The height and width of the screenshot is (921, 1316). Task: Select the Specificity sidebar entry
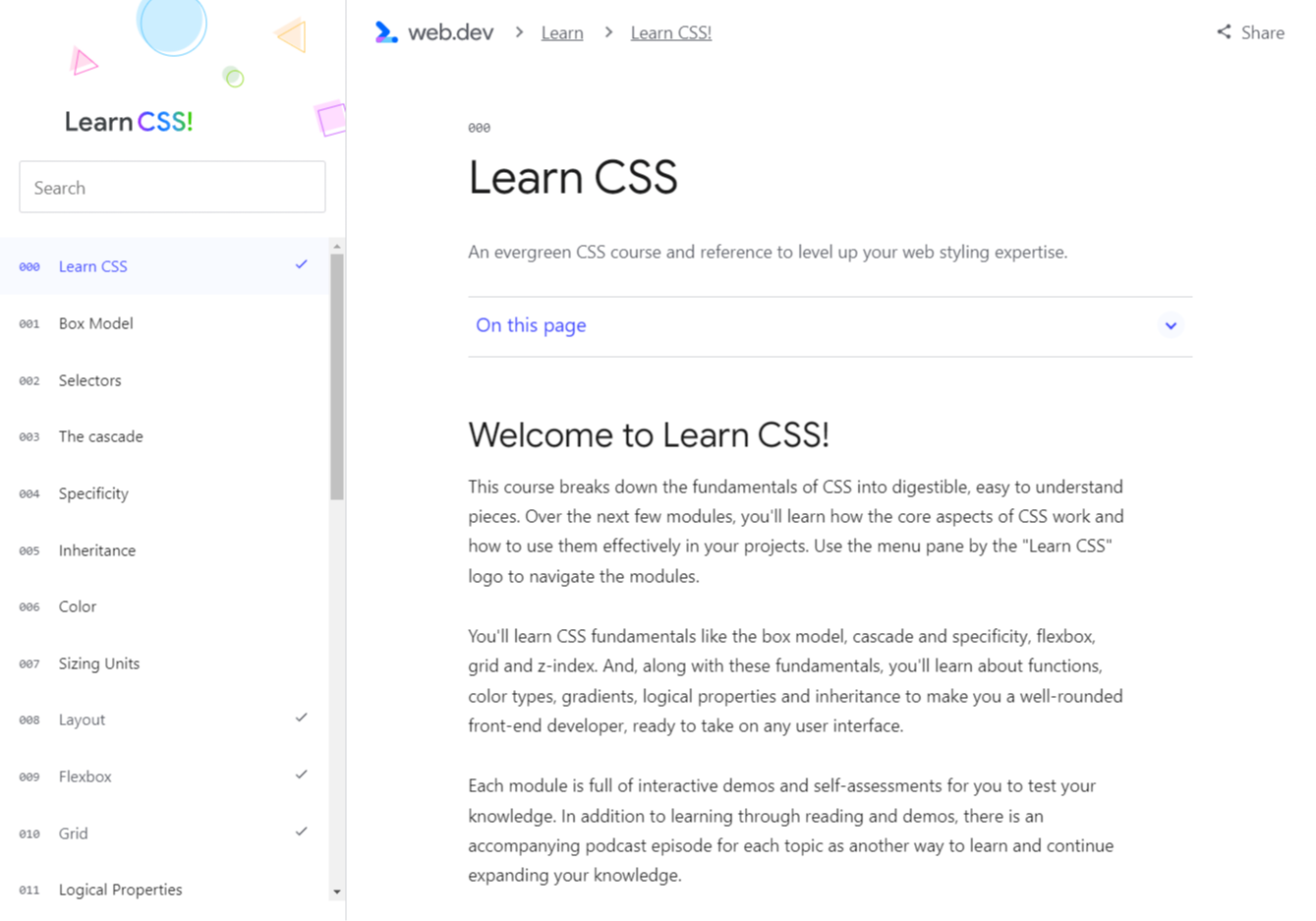click(92, 492)
